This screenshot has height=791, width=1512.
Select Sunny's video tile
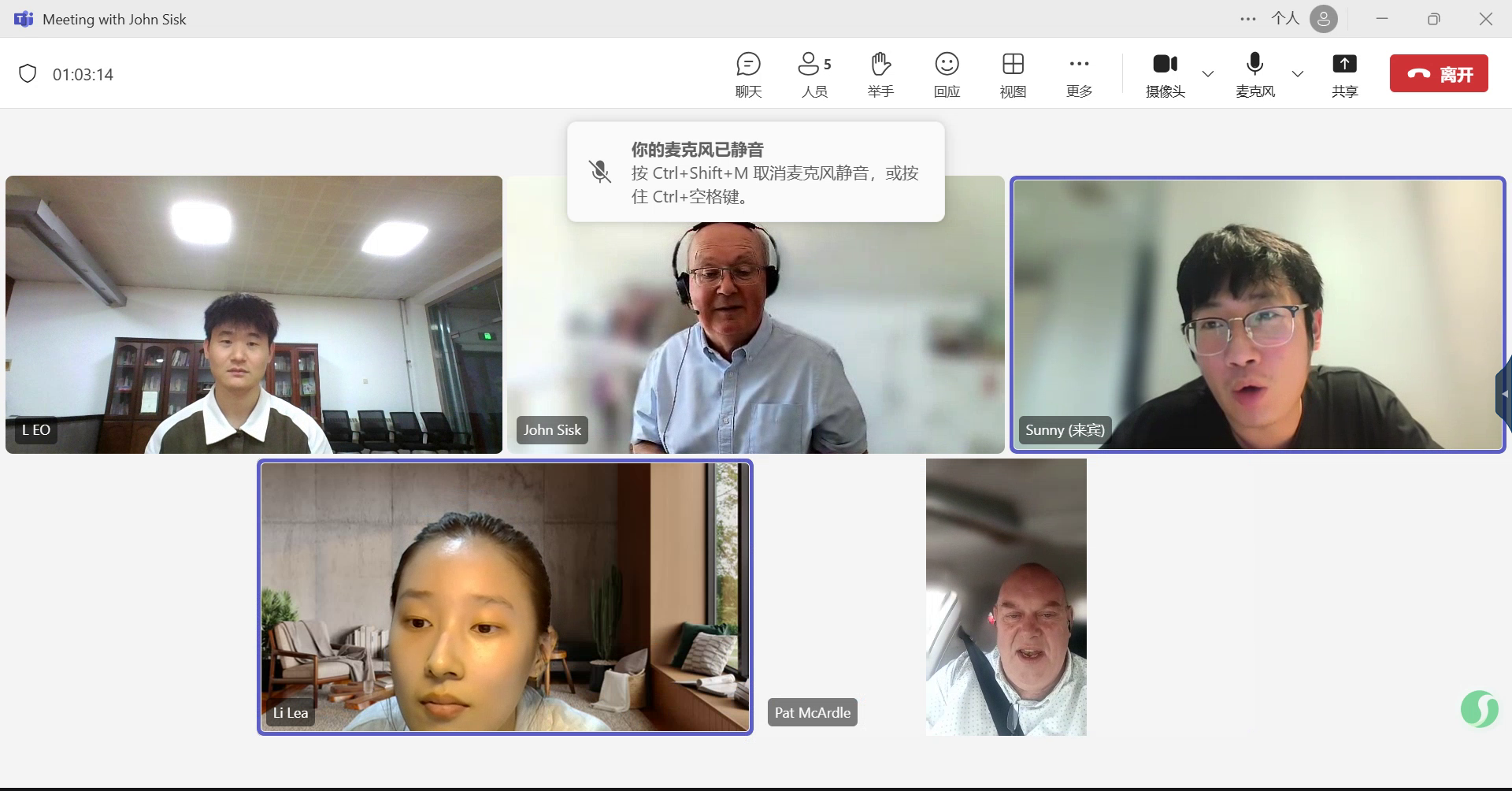click(x=1257, y=315)
